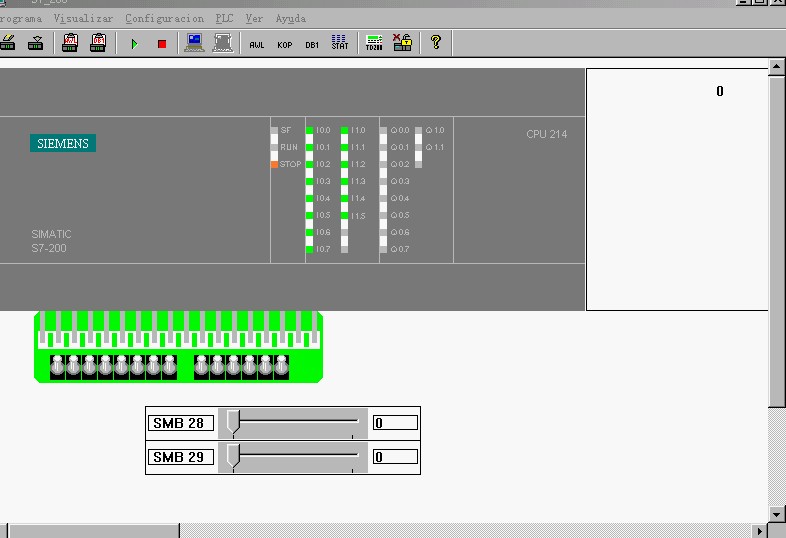Toggle the first input switch for I0.0

coord(57,366)
